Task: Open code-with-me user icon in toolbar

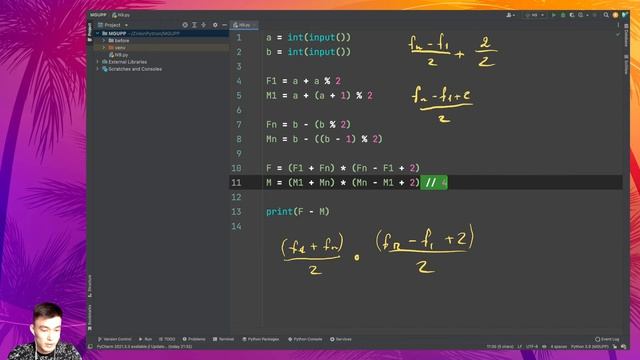Action: (509, 15)
